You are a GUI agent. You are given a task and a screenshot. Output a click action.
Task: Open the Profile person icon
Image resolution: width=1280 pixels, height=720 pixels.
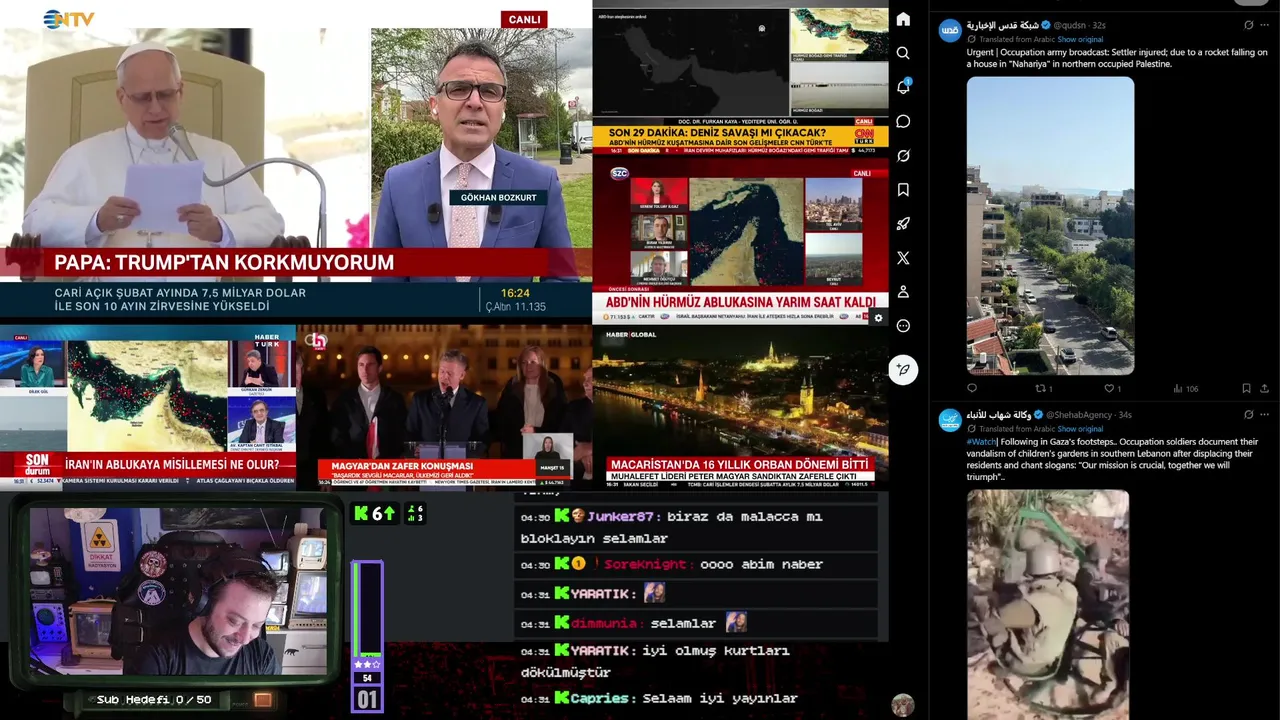903,291
